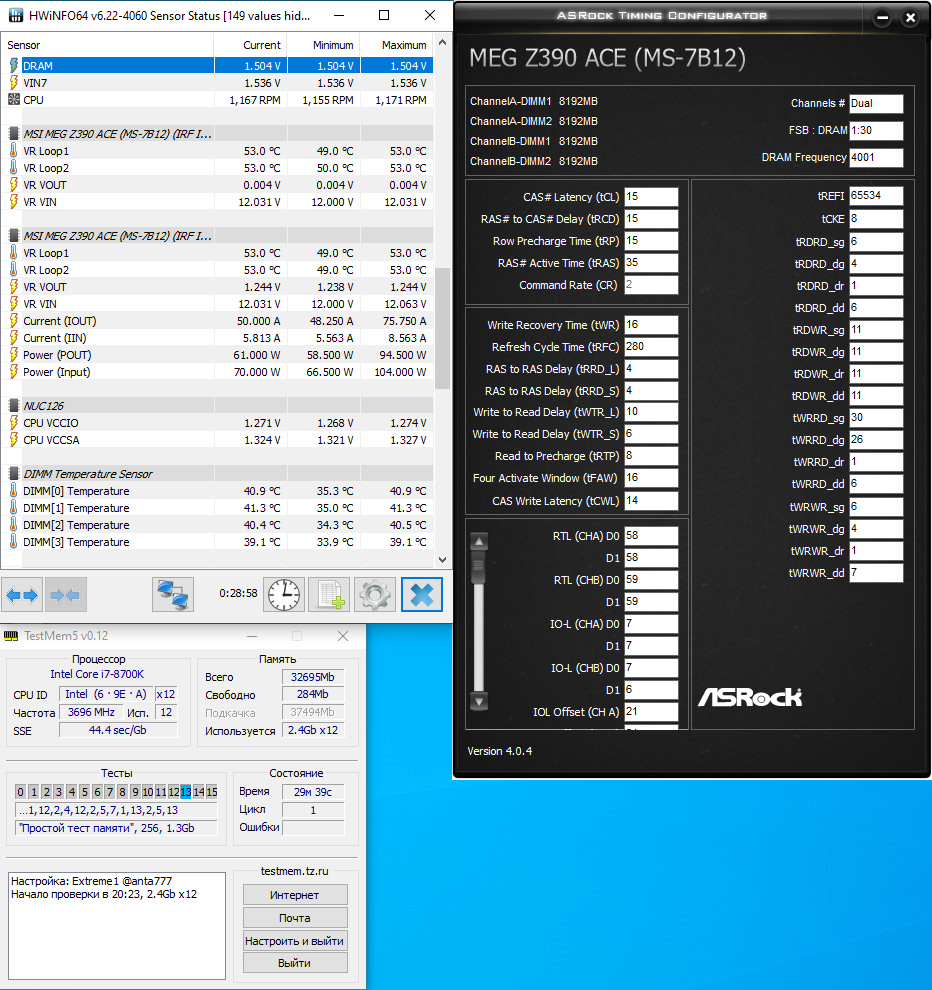Select DIMM[3] Temperature row
This screenshot has height=990, width=932.
click(x=217, y=542)
